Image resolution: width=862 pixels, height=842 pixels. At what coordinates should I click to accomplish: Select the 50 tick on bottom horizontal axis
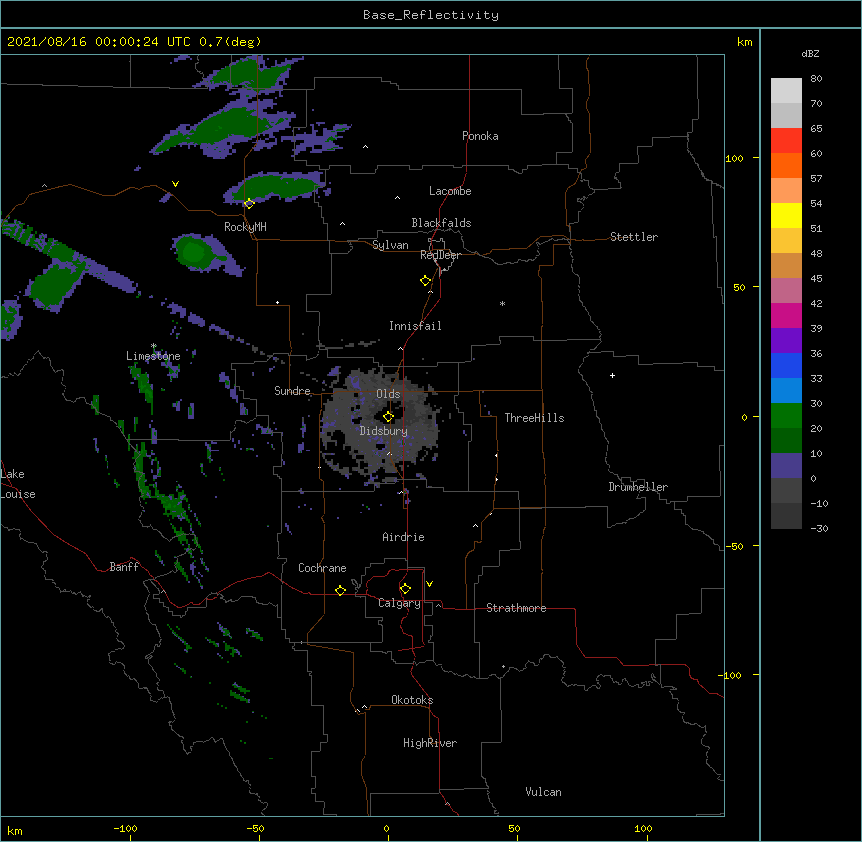click(514, 828)
